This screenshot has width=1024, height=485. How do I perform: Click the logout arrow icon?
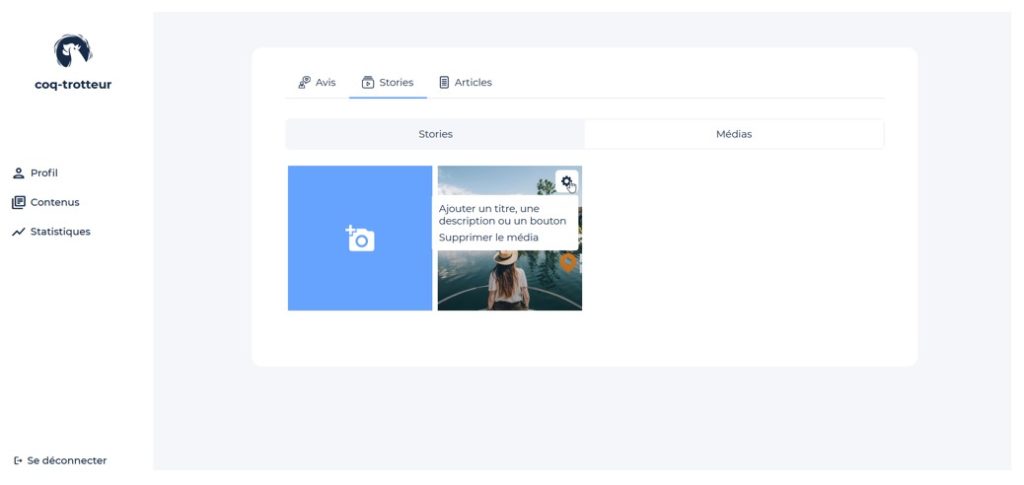point(18,461)
